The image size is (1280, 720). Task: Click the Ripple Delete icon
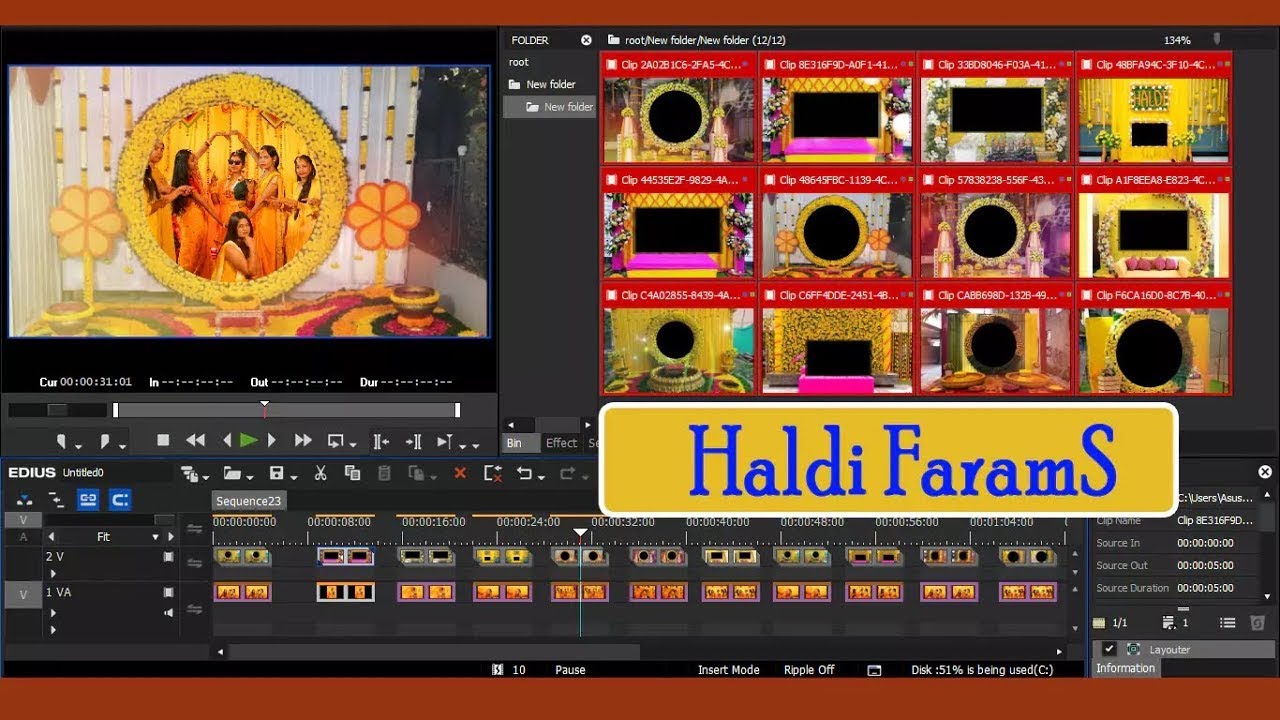[x=492, y=474]
